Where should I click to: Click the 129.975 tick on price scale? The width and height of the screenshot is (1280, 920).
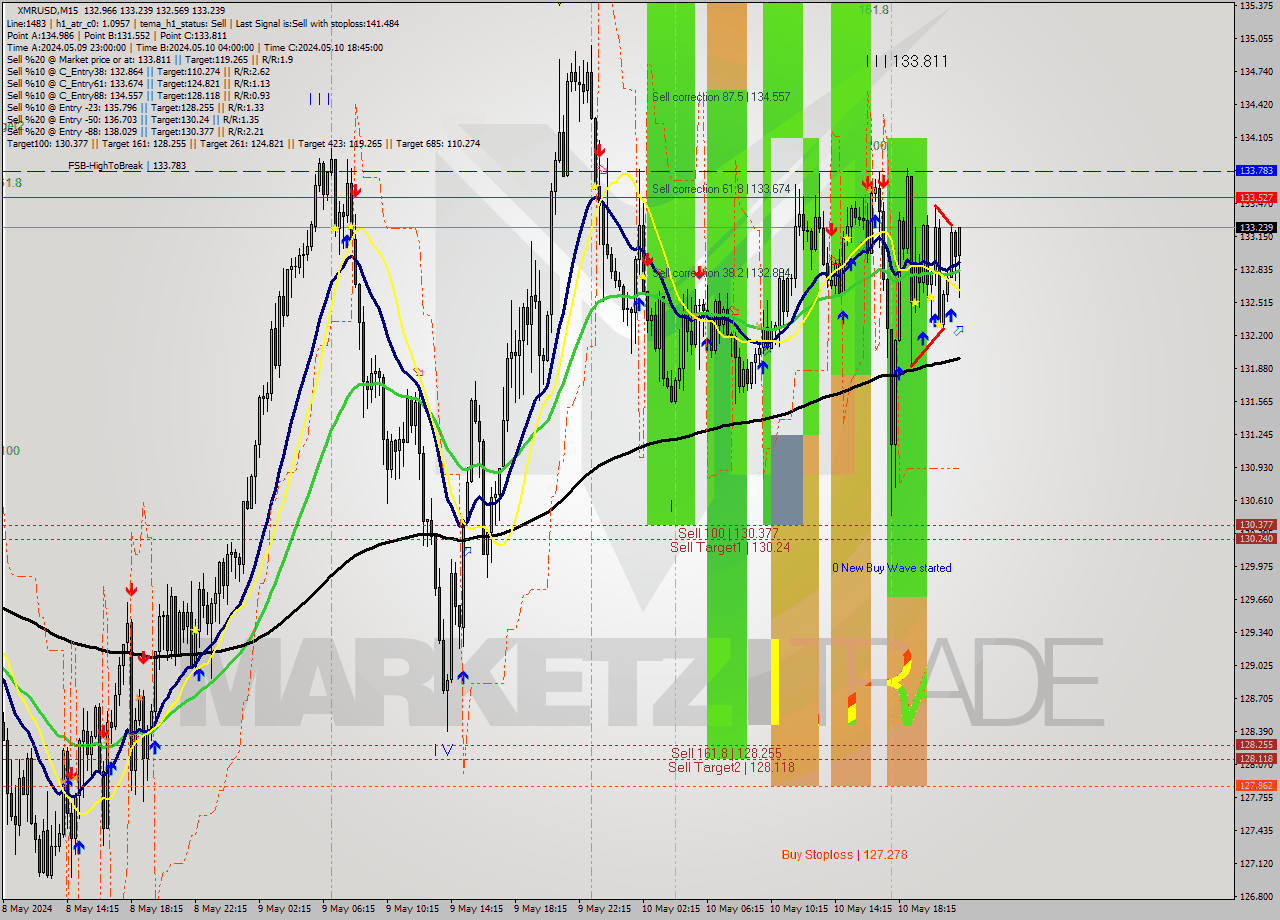click(x=1255, y=567)
